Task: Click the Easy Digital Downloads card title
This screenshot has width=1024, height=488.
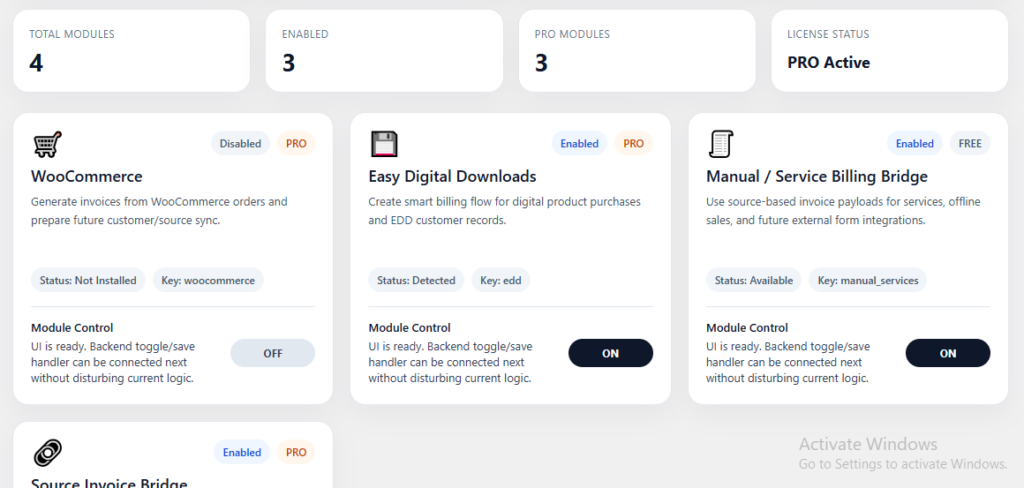Action: [452, 176]
